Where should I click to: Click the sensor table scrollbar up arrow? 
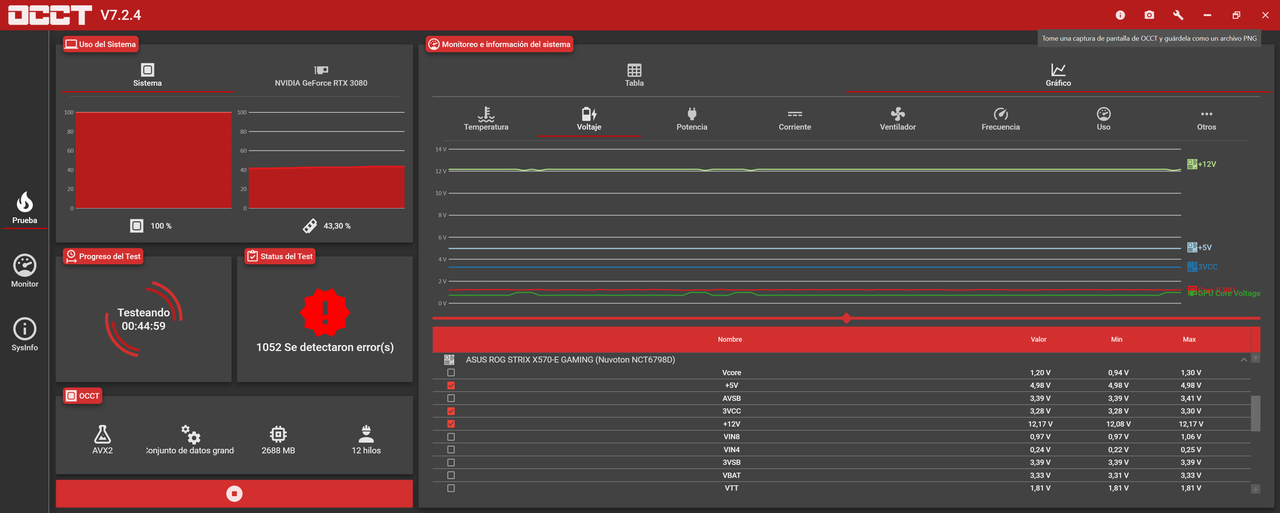pyautogui.click(x=1256, y=358)
